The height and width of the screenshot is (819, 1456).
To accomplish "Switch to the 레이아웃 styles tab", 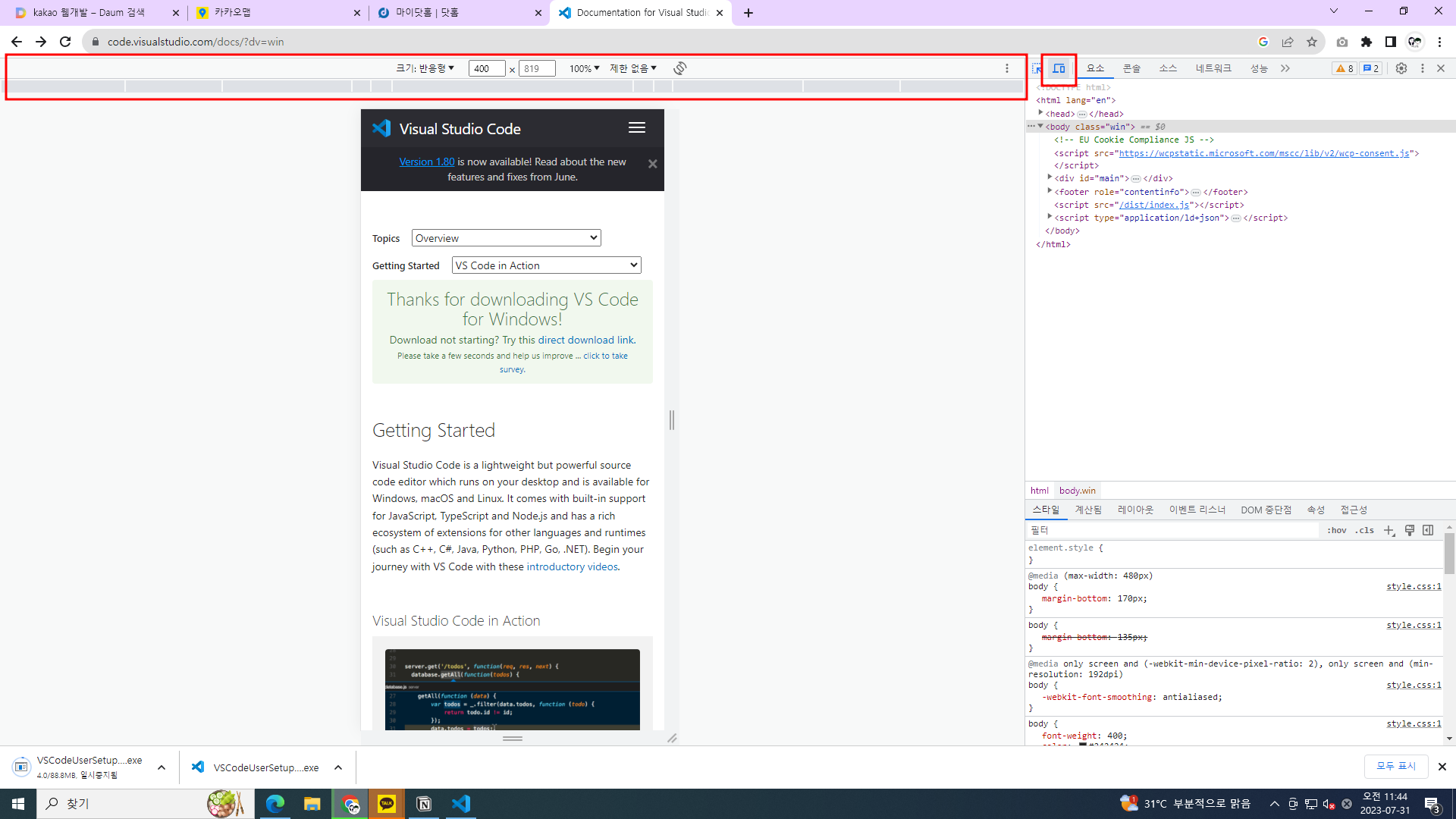I will (1135, 510).
